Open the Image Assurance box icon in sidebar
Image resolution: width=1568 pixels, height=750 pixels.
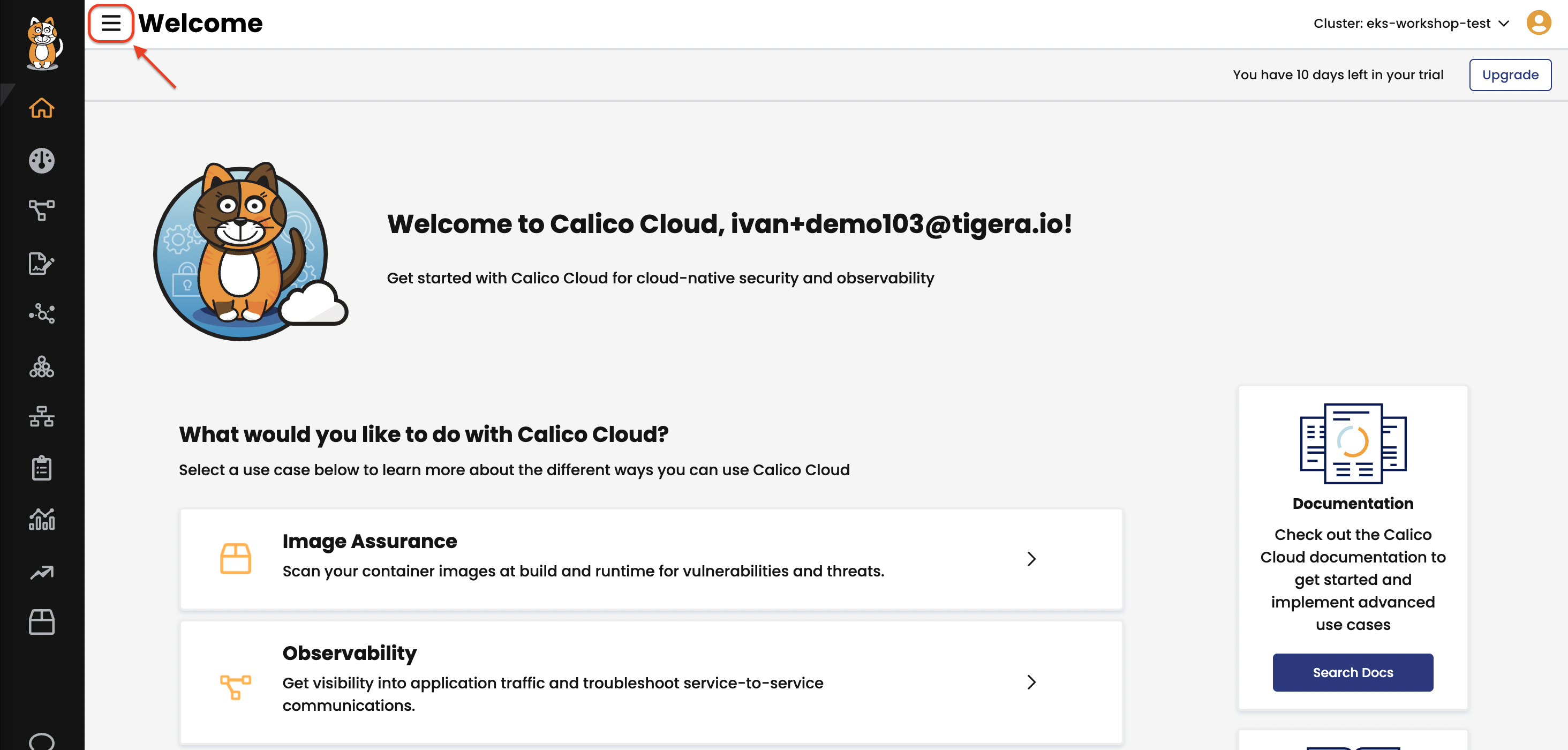[41, 621]
